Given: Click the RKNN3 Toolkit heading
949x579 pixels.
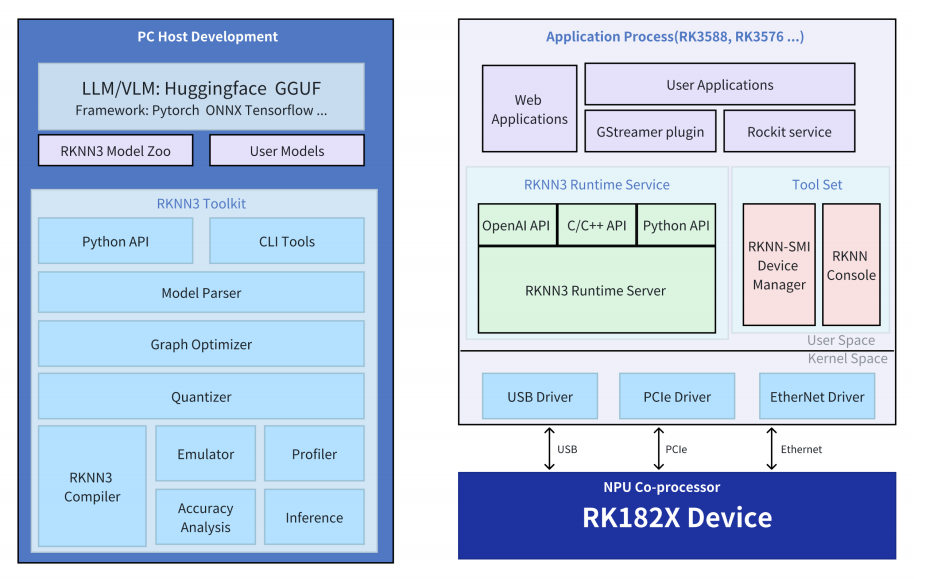Looking at the screenshot, I should click(x=201, y=204).
